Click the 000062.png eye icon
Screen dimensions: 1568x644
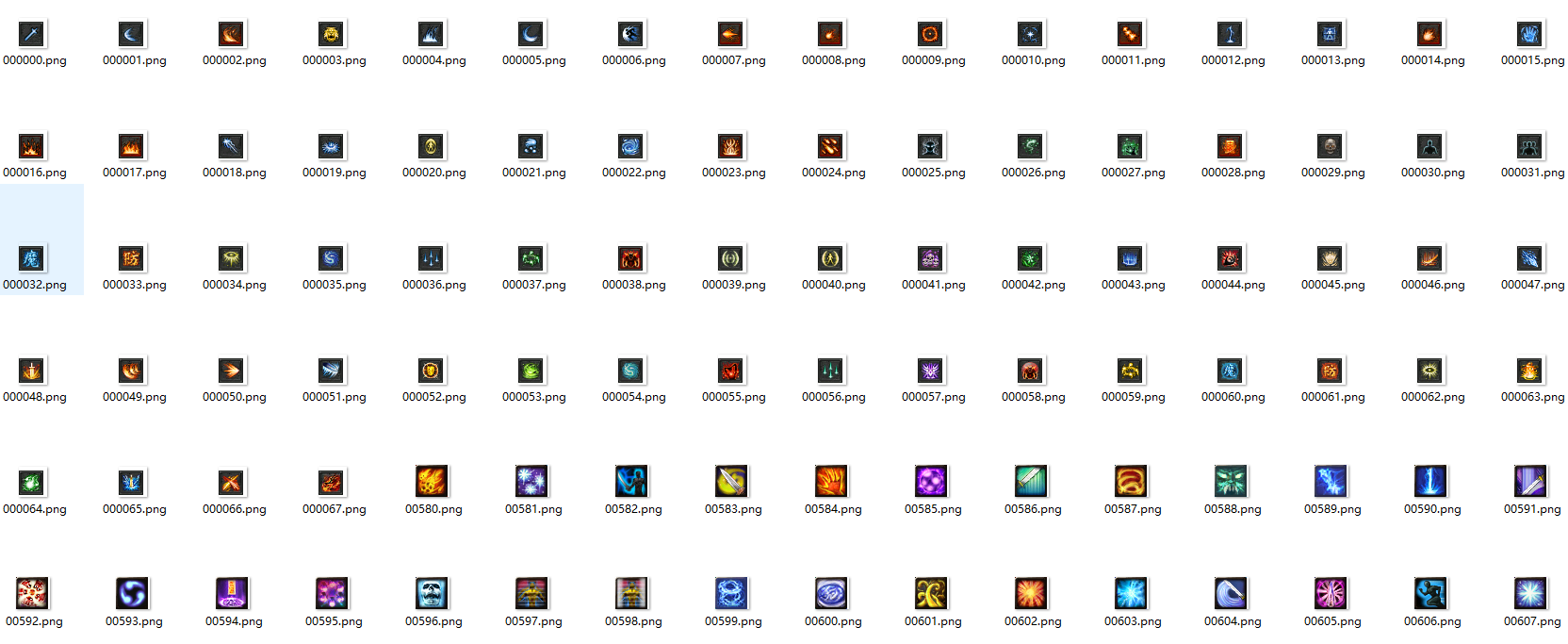pyautogui.click(x=1430, y=372)
